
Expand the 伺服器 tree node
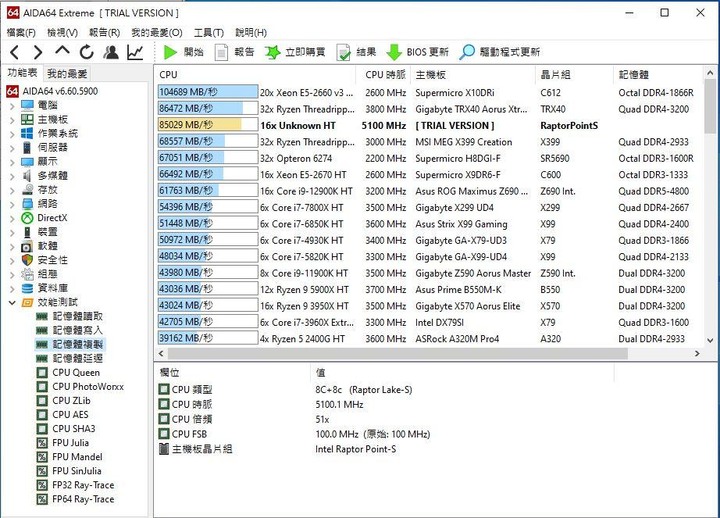click(12, 148)
